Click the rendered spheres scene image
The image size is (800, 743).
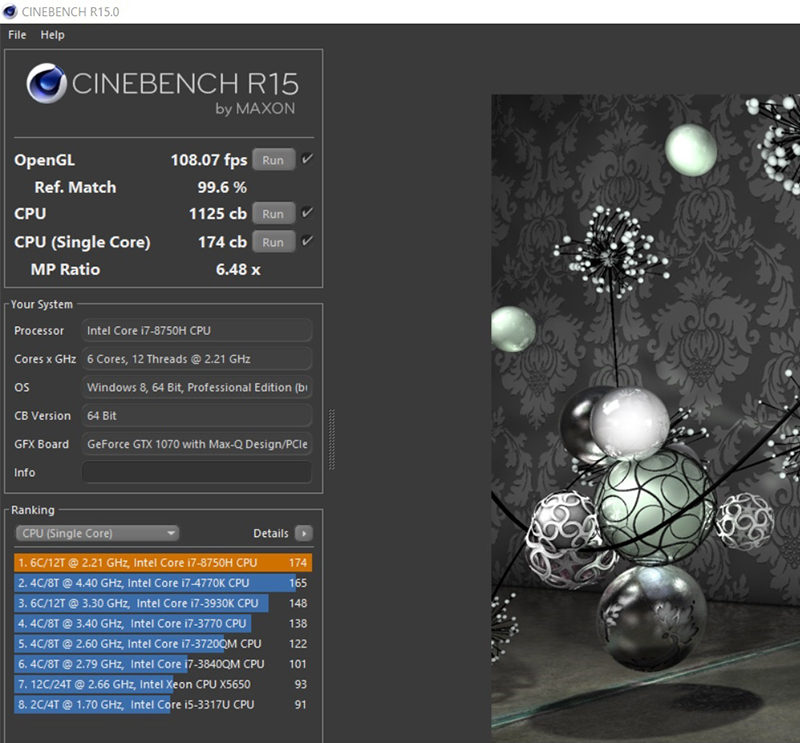tap(645, 418)
